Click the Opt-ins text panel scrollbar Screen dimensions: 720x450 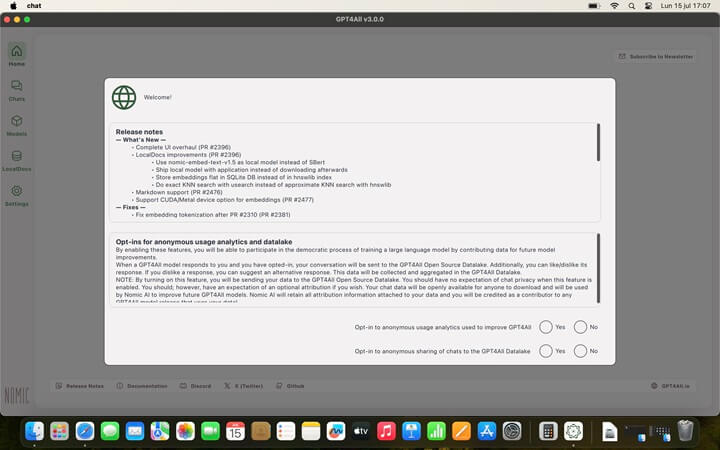pos(598,268)
